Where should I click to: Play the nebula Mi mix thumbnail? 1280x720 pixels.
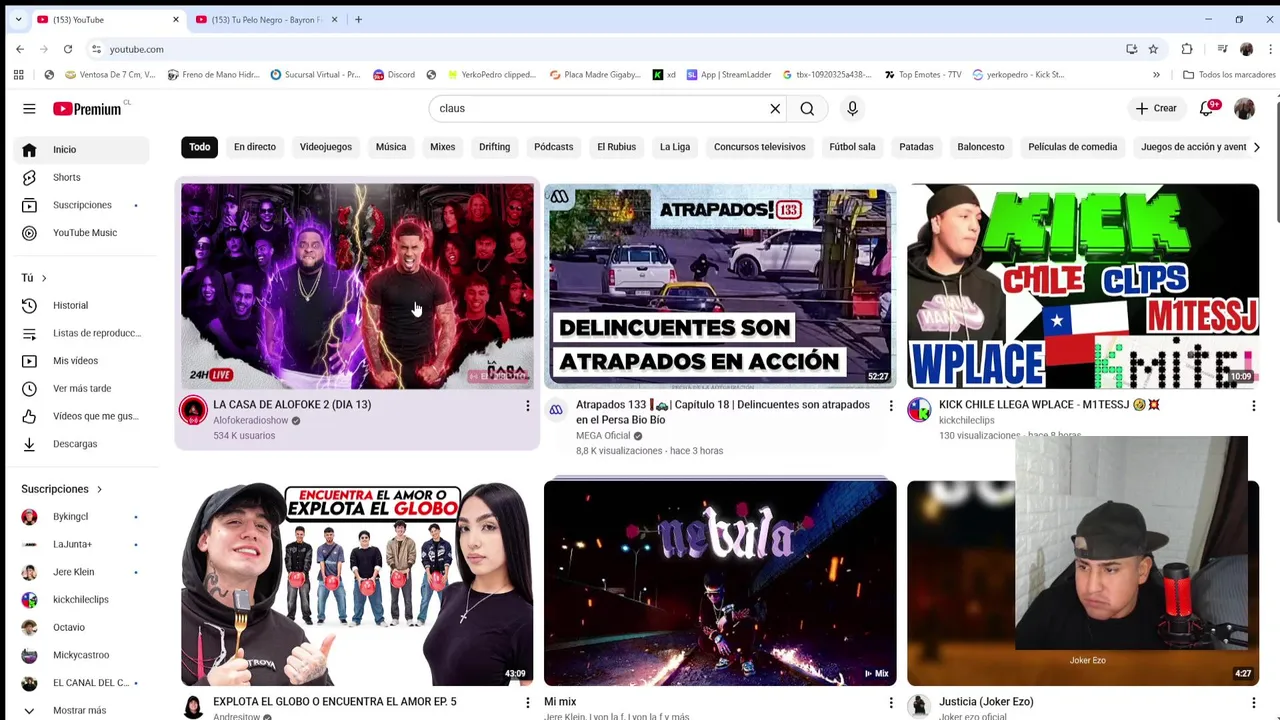[x=720, y=583]
